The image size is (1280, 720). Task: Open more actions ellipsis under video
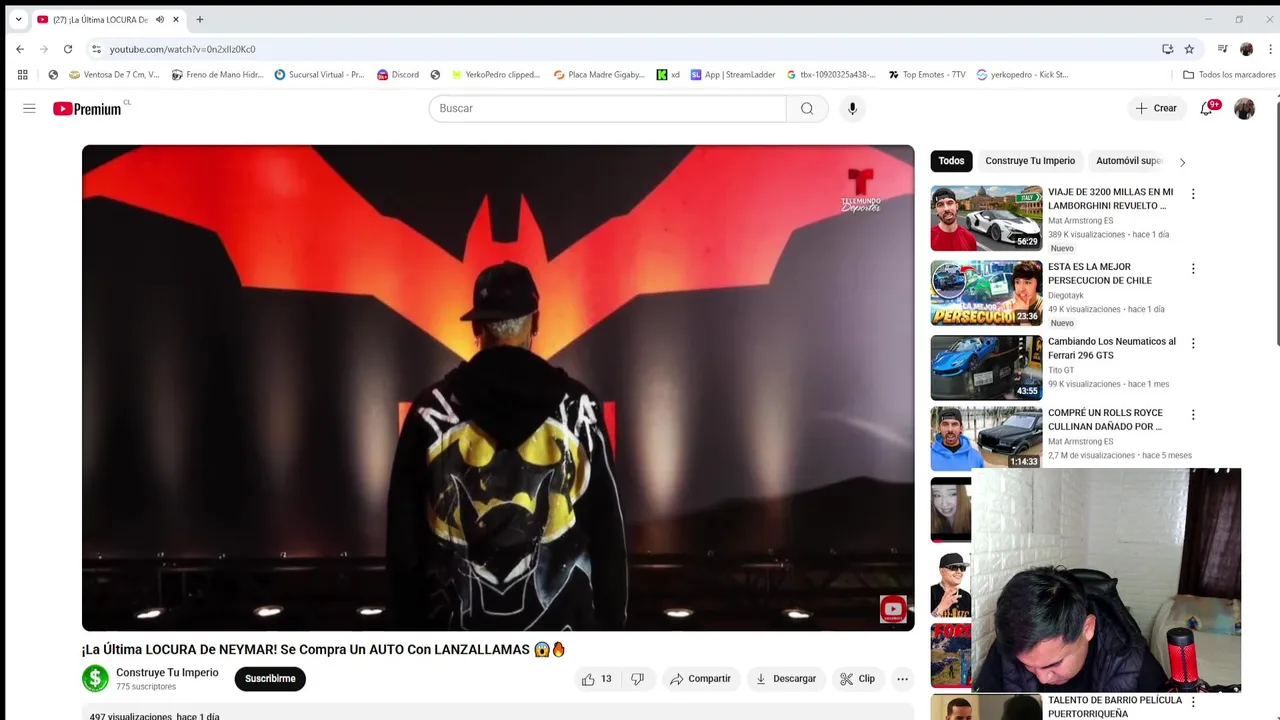pos(902,679)
